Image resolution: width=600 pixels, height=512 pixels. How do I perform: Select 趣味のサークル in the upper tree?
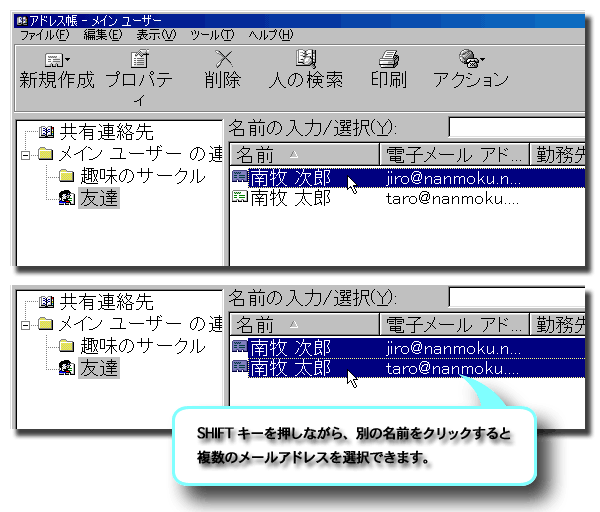pos(143,176)
